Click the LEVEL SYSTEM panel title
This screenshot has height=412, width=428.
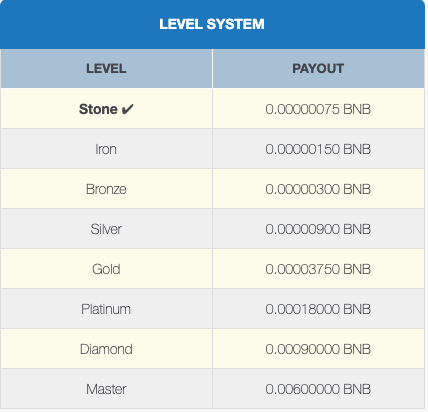(212, 24)
